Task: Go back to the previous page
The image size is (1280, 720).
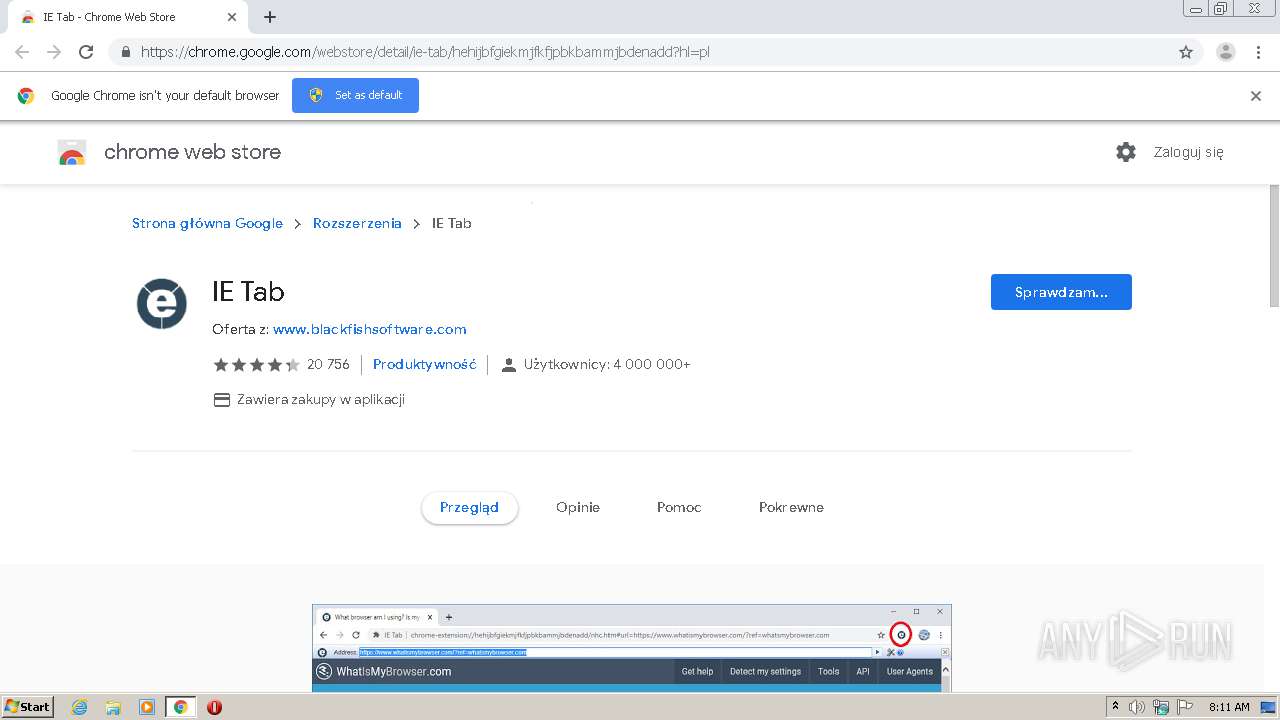Action: tap(22, 52)
